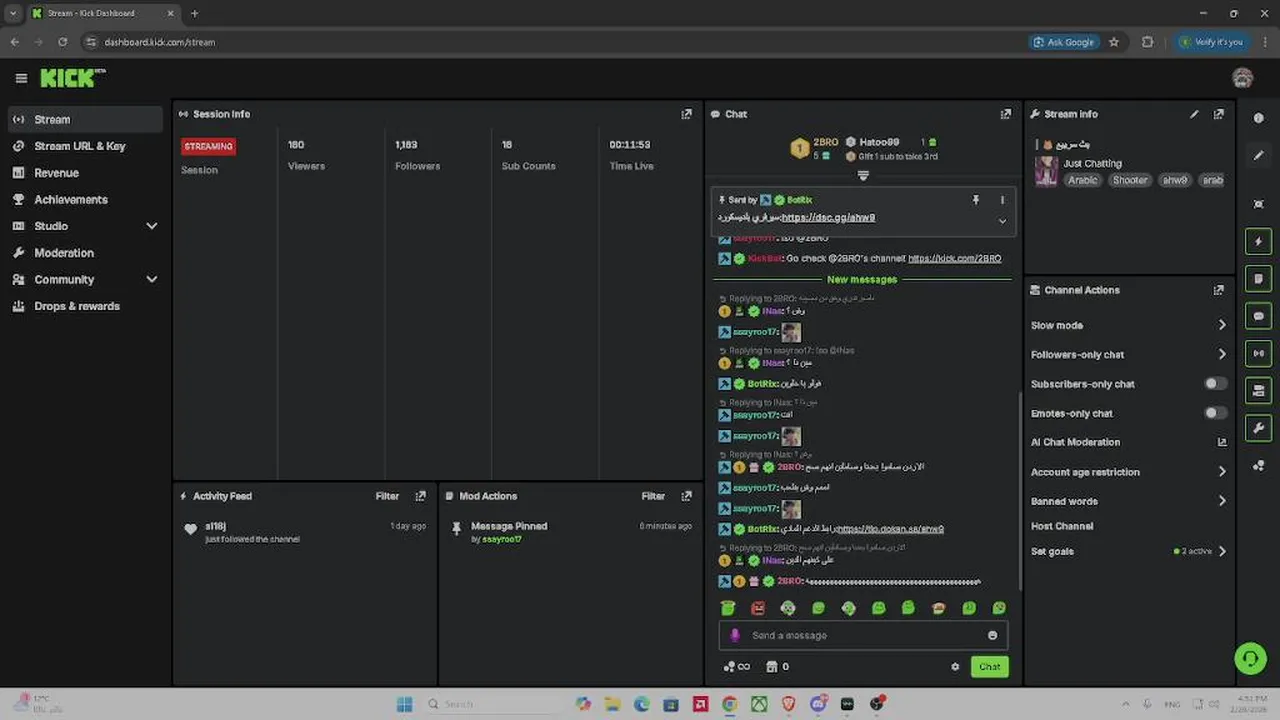Click the Kick logo
This screenshot has height=720, width=1280.
point(72,78)
